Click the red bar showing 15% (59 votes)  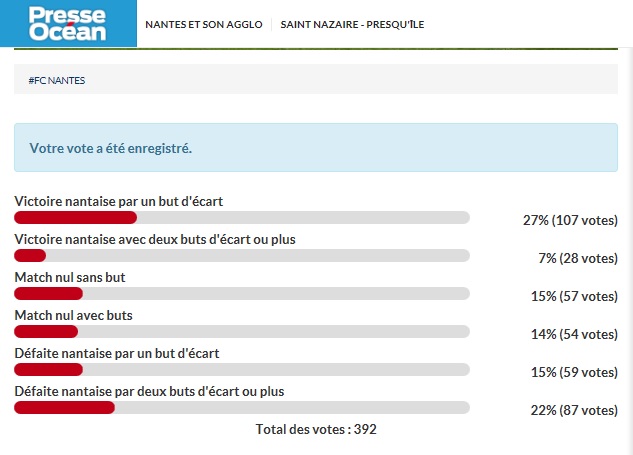(x=48, y=369)
